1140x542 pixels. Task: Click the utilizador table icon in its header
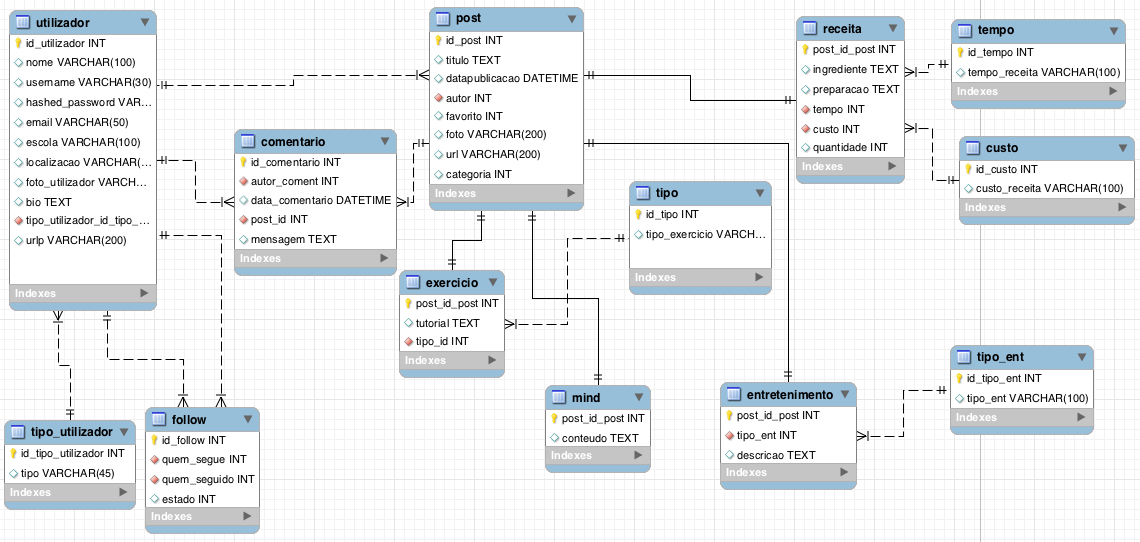(23, 22)
